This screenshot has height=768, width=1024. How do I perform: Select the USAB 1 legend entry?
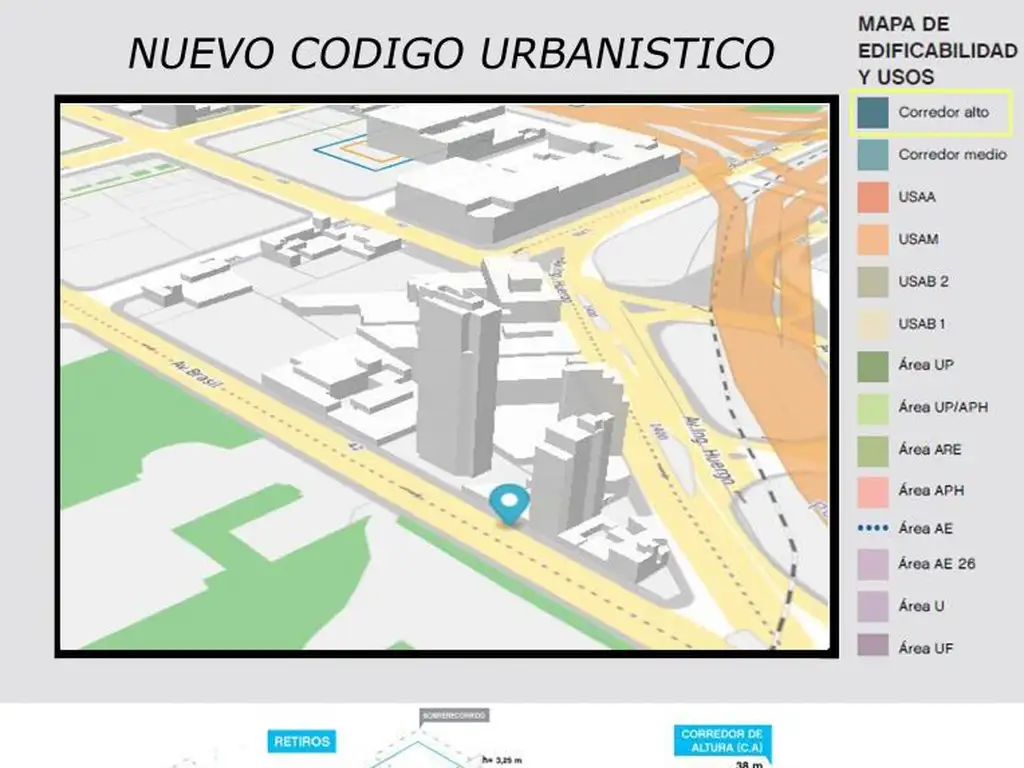pos(922,323)
